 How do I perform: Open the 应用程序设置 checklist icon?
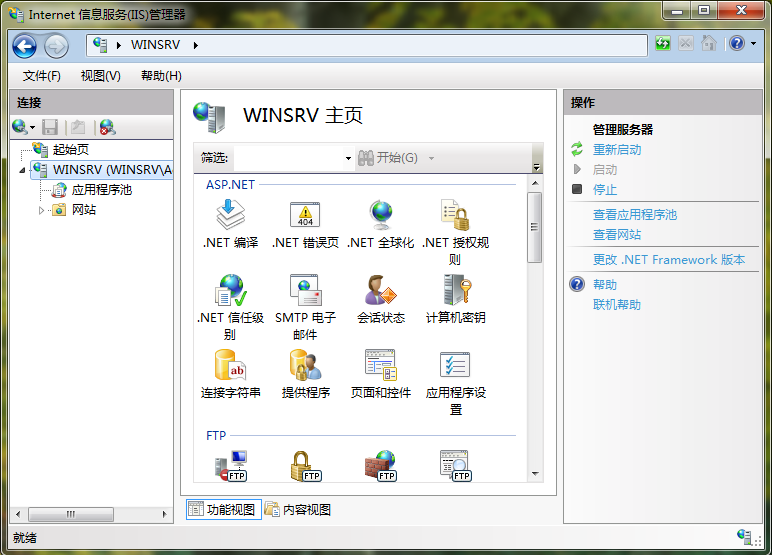[455, 365]
